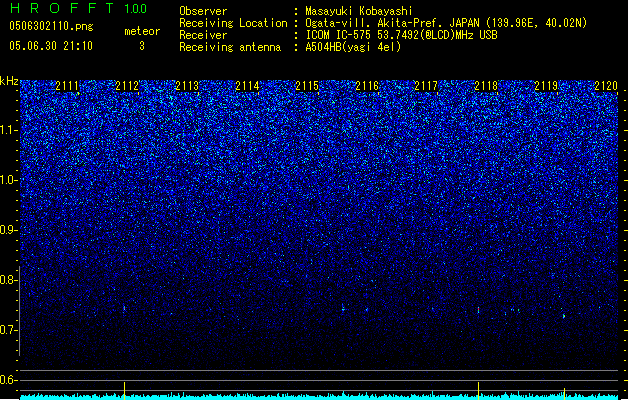The width and height of the screenshot is (629, 400).
Task: Click the 2112 time axis label
Action: 127,86
